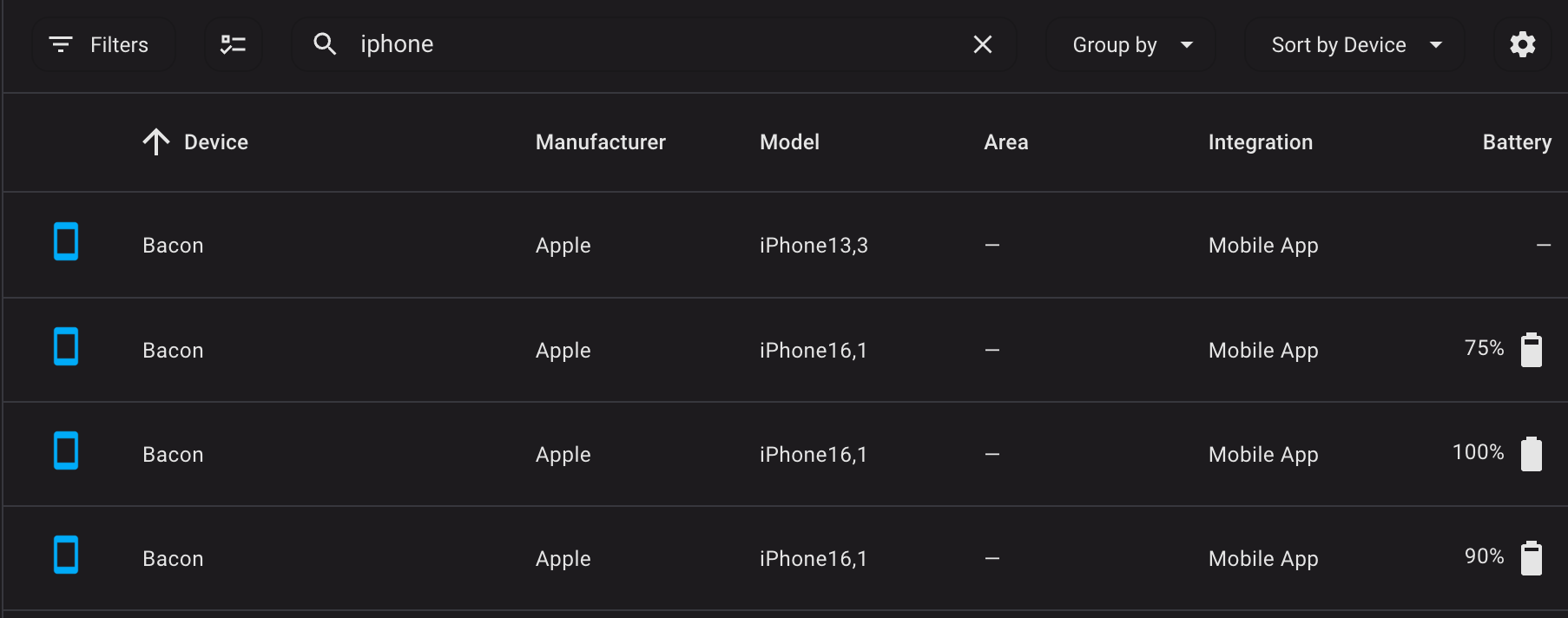The width and height of the screenshot is (1568, 618).
Task: Expand the Group by chevron arrow
Action: coord(1187,44)
